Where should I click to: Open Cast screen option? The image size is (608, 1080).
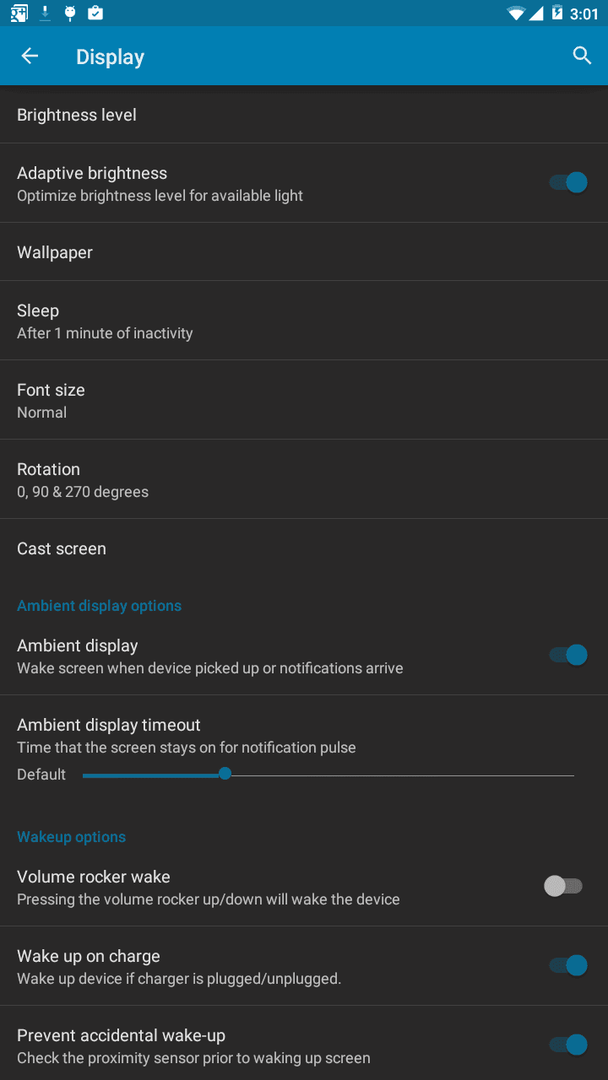304,548
